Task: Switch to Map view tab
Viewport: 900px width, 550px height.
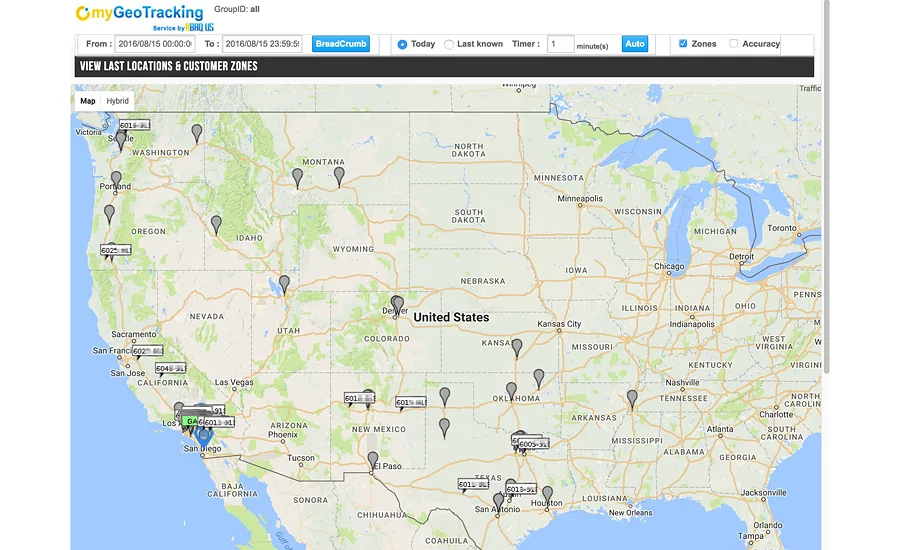Action: coord(88,101)
